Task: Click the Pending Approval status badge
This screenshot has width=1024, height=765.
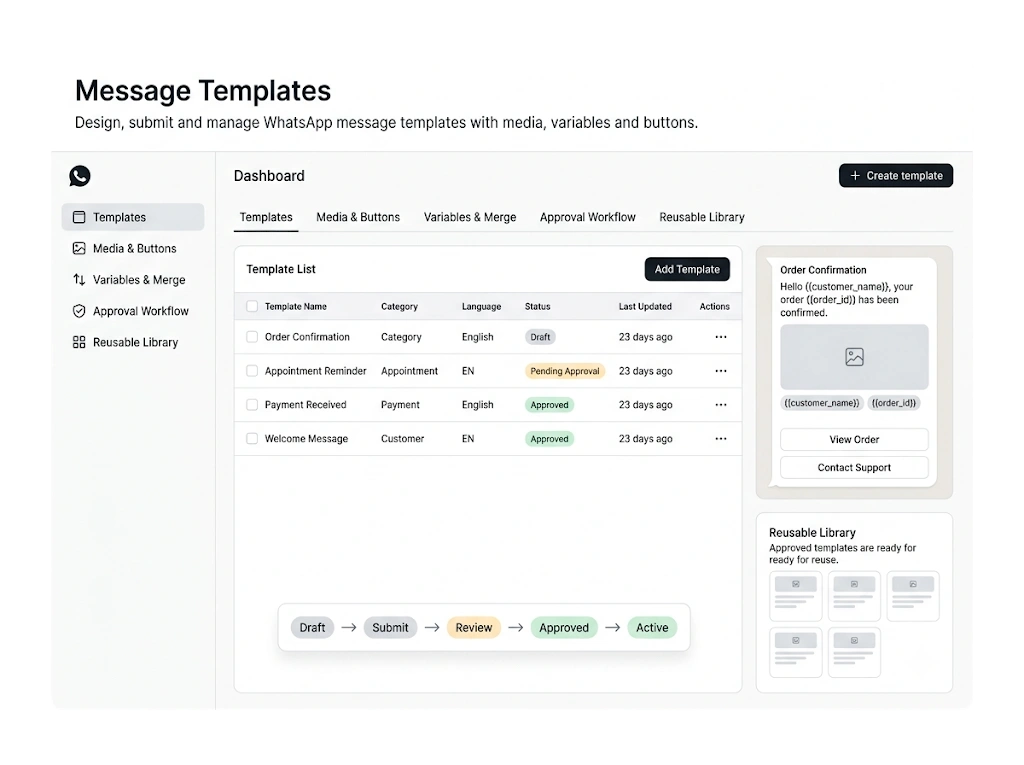Action: 565,371
